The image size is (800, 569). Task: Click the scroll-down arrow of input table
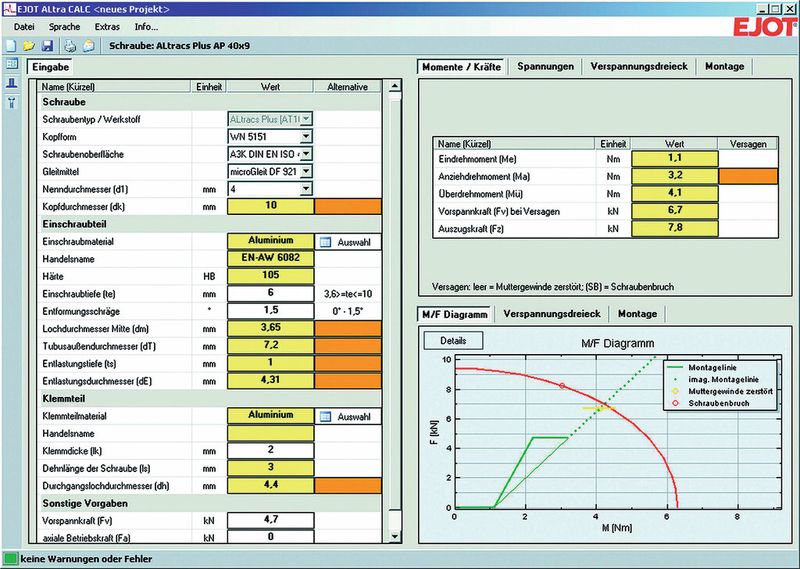[394, 536]
